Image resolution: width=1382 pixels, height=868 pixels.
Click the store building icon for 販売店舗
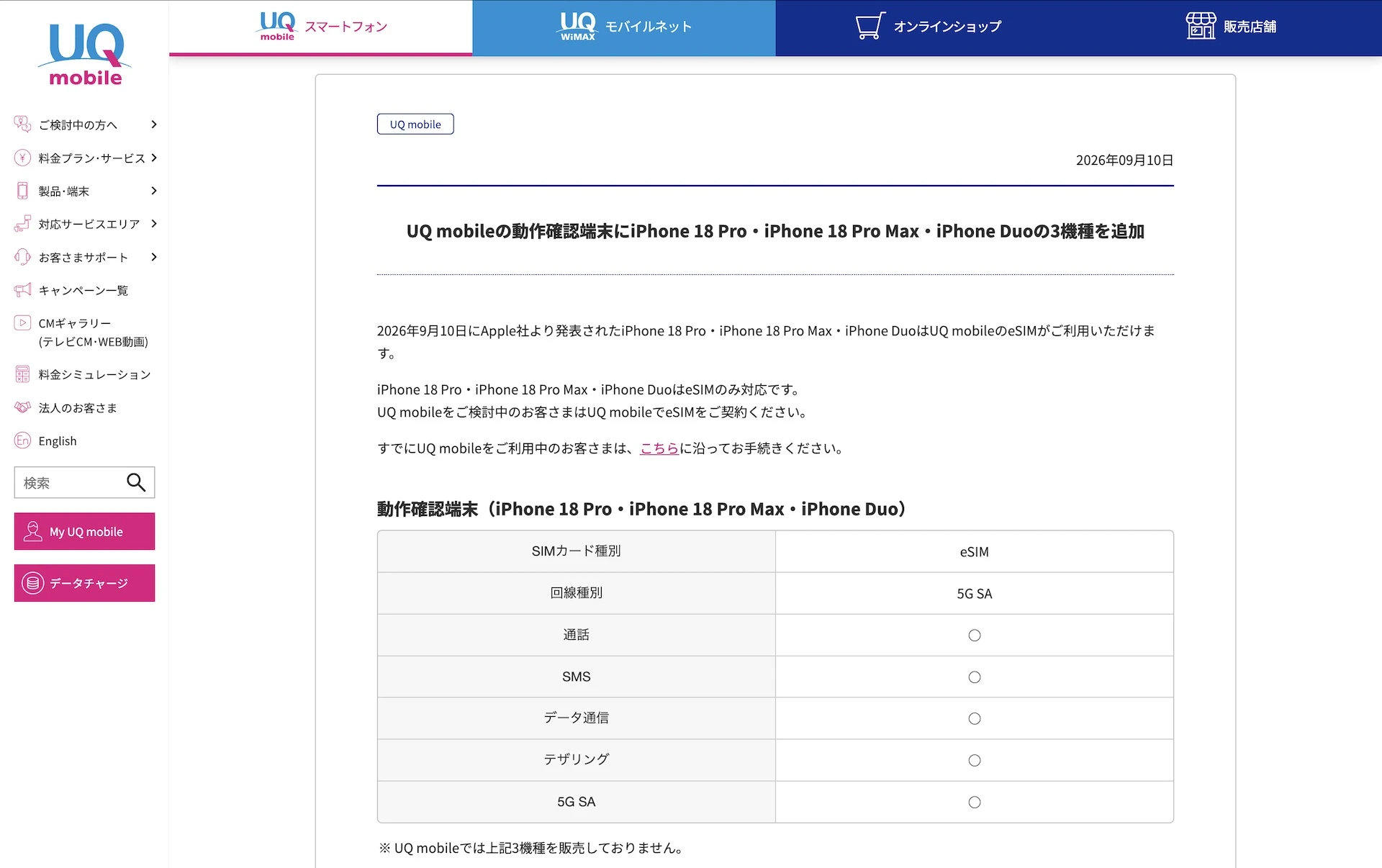click(1201, 26)
